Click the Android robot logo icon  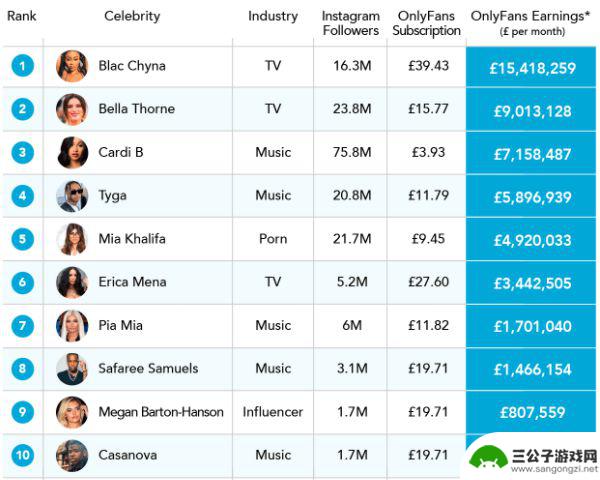[x=486, y=458]
